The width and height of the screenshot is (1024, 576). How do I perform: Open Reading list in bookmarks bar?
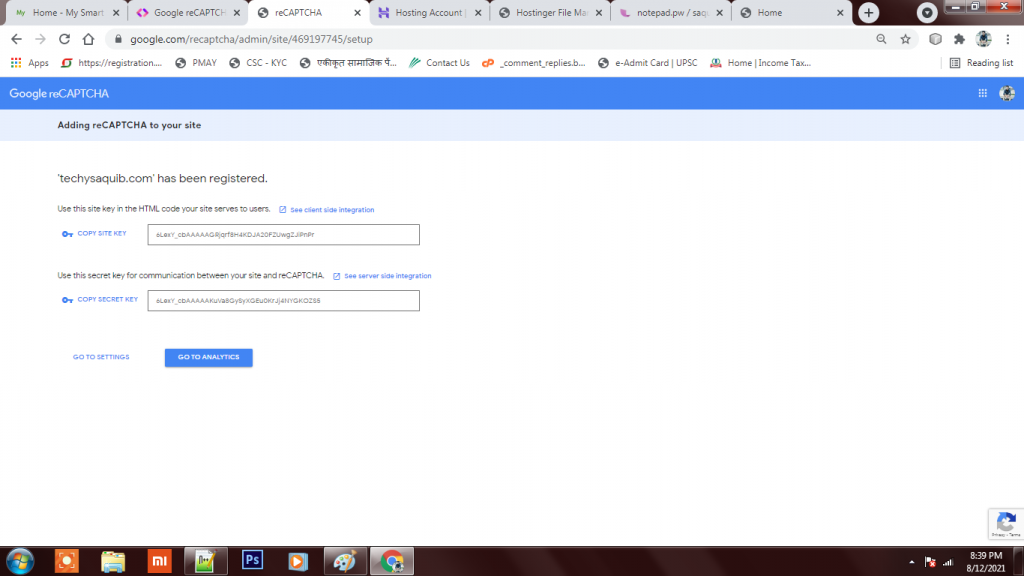[x=982, y=63]
